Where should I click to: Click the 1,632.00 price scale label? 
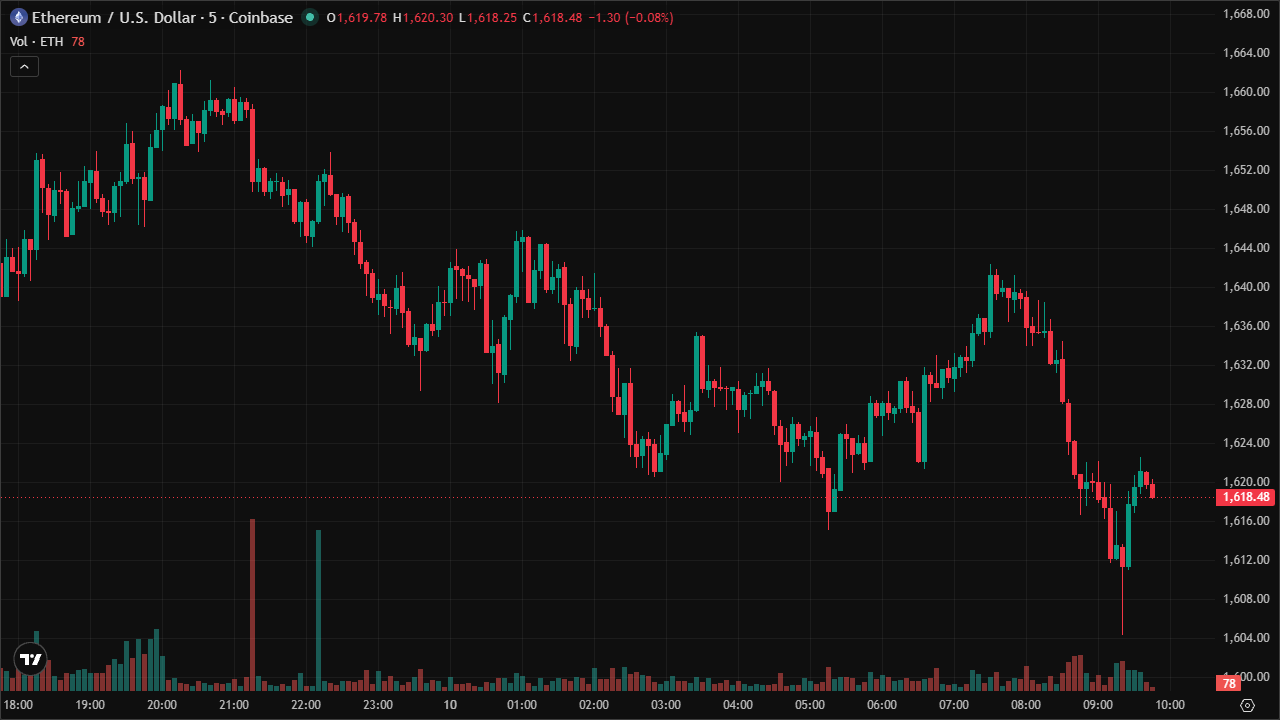[x=1246, y=364]
